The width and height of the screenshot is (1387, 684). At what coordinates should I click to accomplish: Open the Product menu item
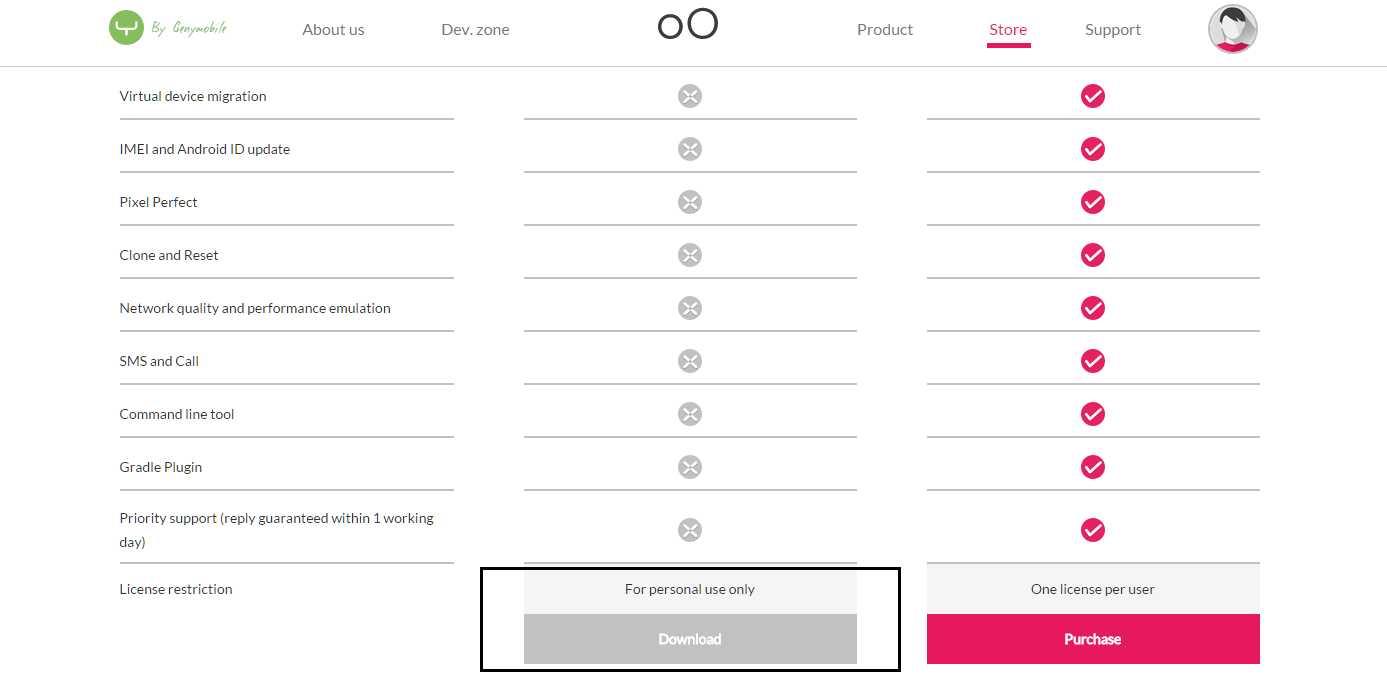[885, 30]
